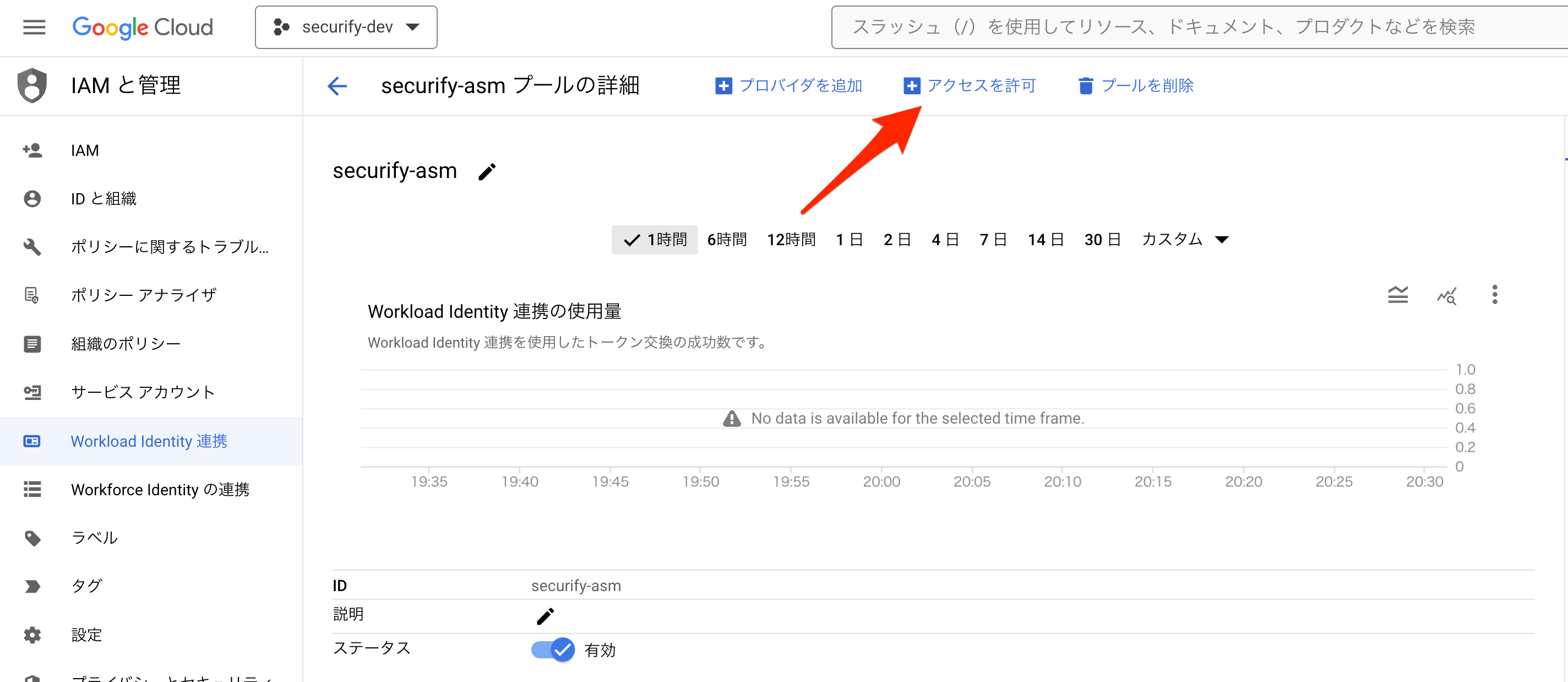The image size is (1568, 682).
Task: Select the 12時間 time range
Action: (791, 240)
